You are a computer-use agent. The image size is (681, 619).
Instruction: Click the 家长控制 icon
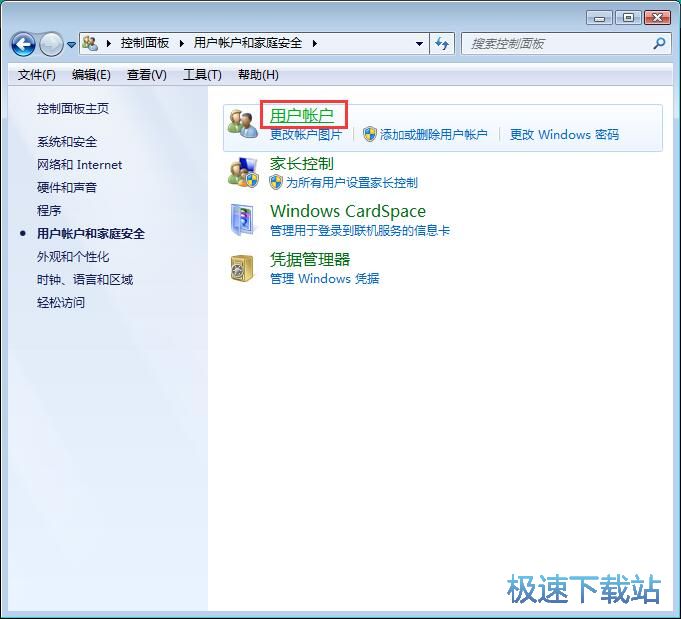pos(243,172)
